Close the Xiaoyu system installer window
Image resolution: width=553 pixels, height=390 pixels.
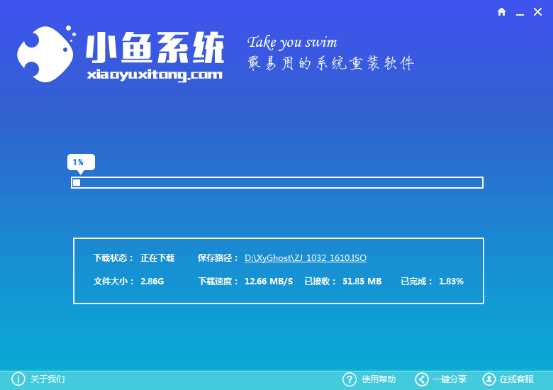pyautogui.click(x=537, y=12)
